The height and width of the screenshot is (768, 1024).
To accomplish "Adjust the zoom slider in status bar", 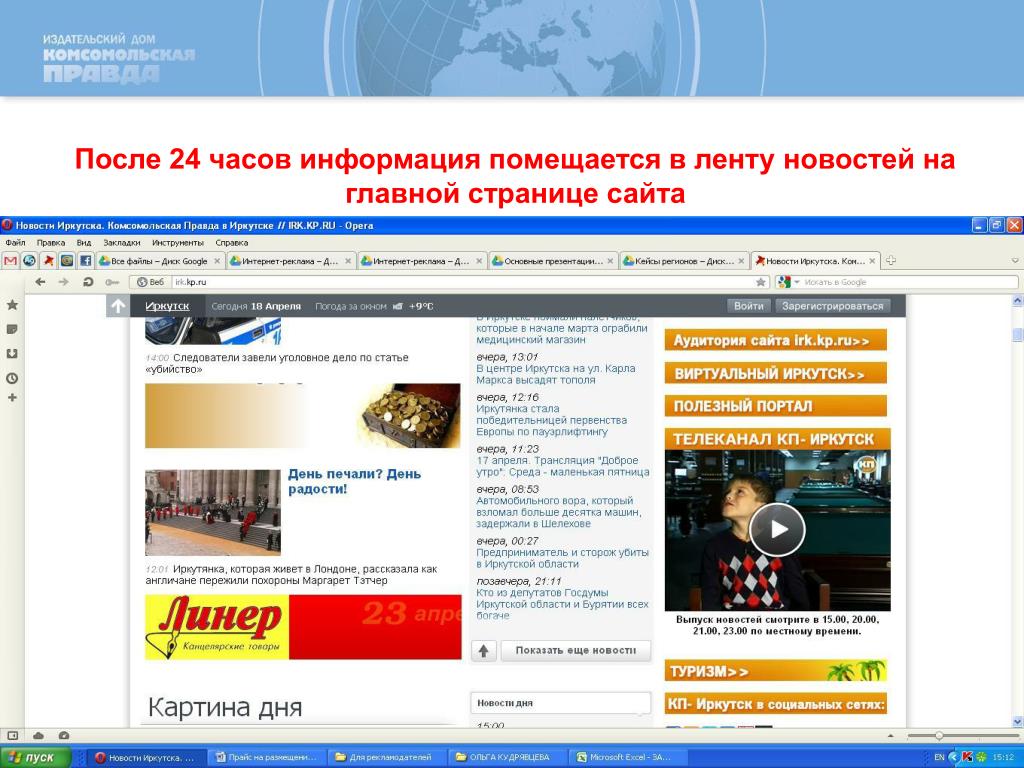I will pos(938,735).
